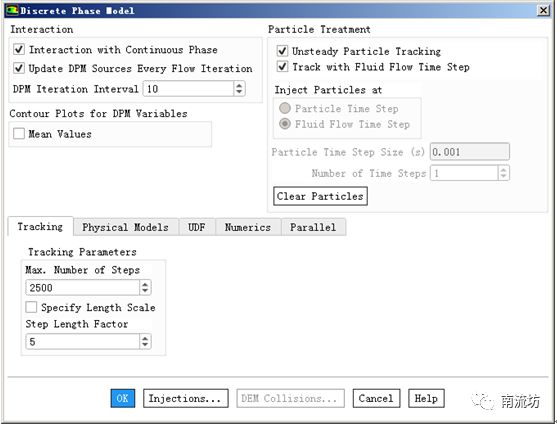Toggle Track with Fluid Flow Time Step
This screenshot has height=426, width=557.
(x=282, y=66)
